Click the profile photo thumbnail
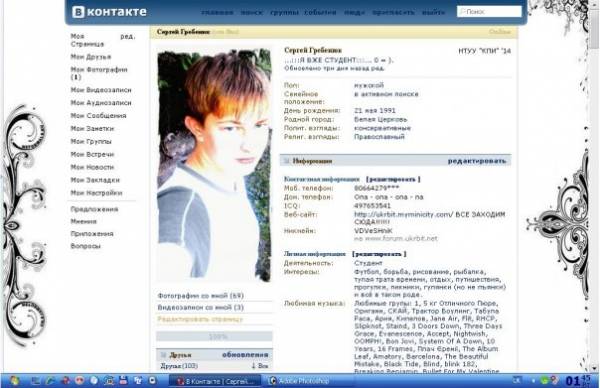Viewport: 600px width, 388px height. 214,165
